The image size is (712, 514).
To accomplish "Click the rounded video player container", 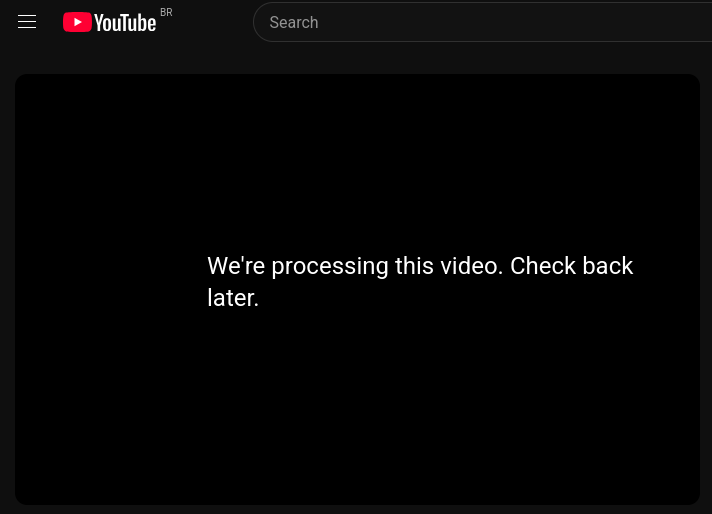I will (357, 289).
